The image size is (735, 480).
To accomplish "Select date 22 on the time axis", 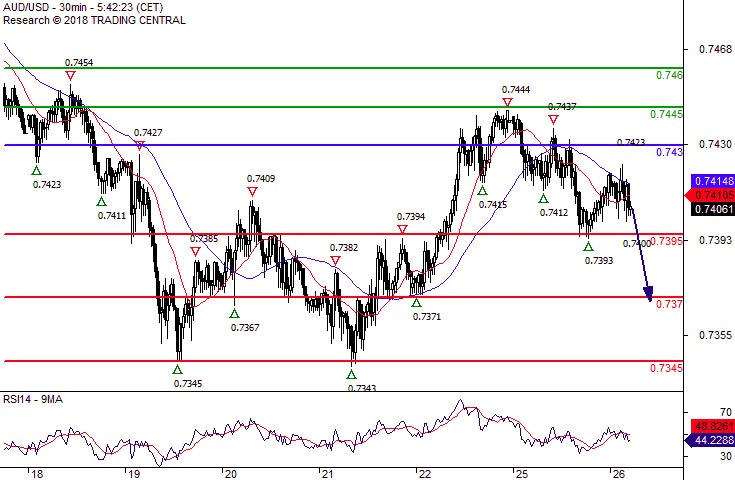I will click(x=425, y=474).
